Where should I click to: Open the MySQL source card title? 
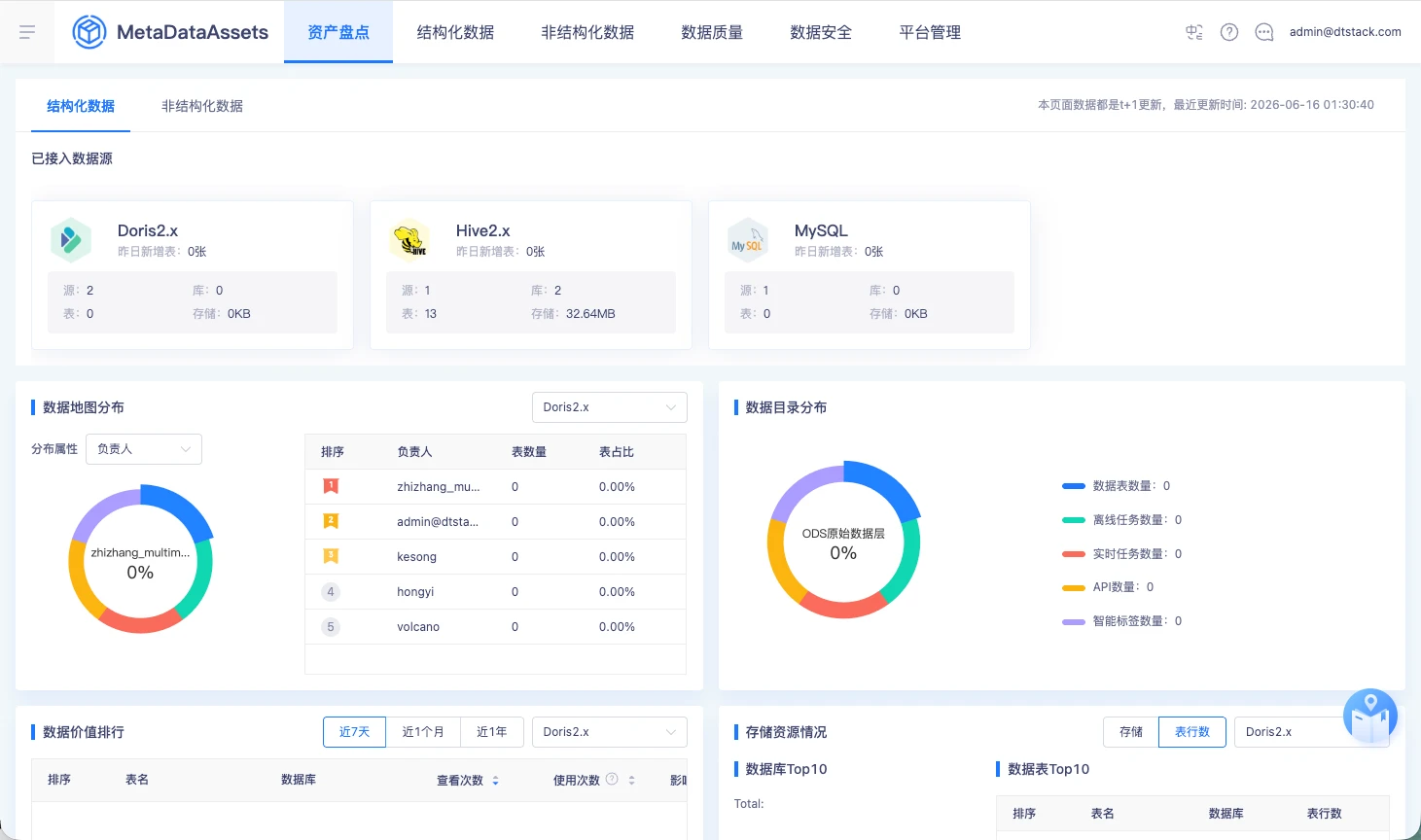click(821, 230)
